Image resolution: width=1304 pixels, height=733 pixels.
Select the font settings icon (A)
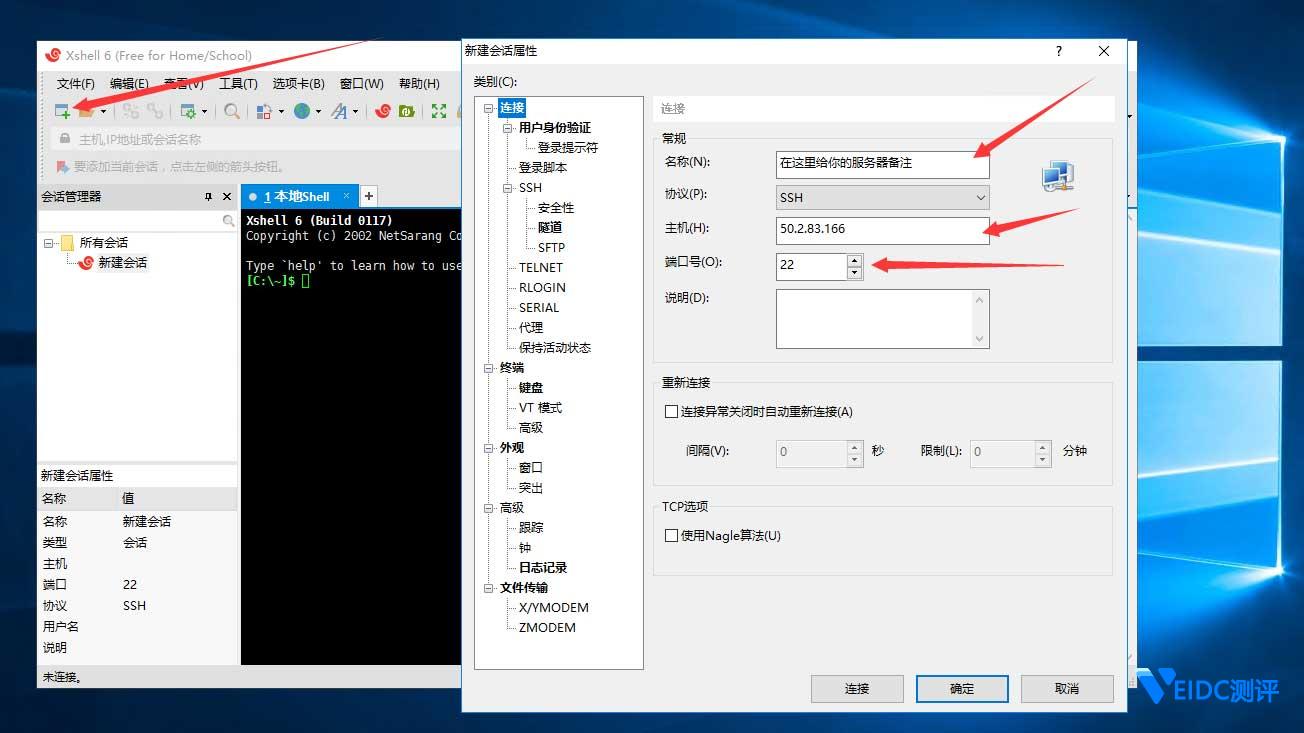click(340, 112)
